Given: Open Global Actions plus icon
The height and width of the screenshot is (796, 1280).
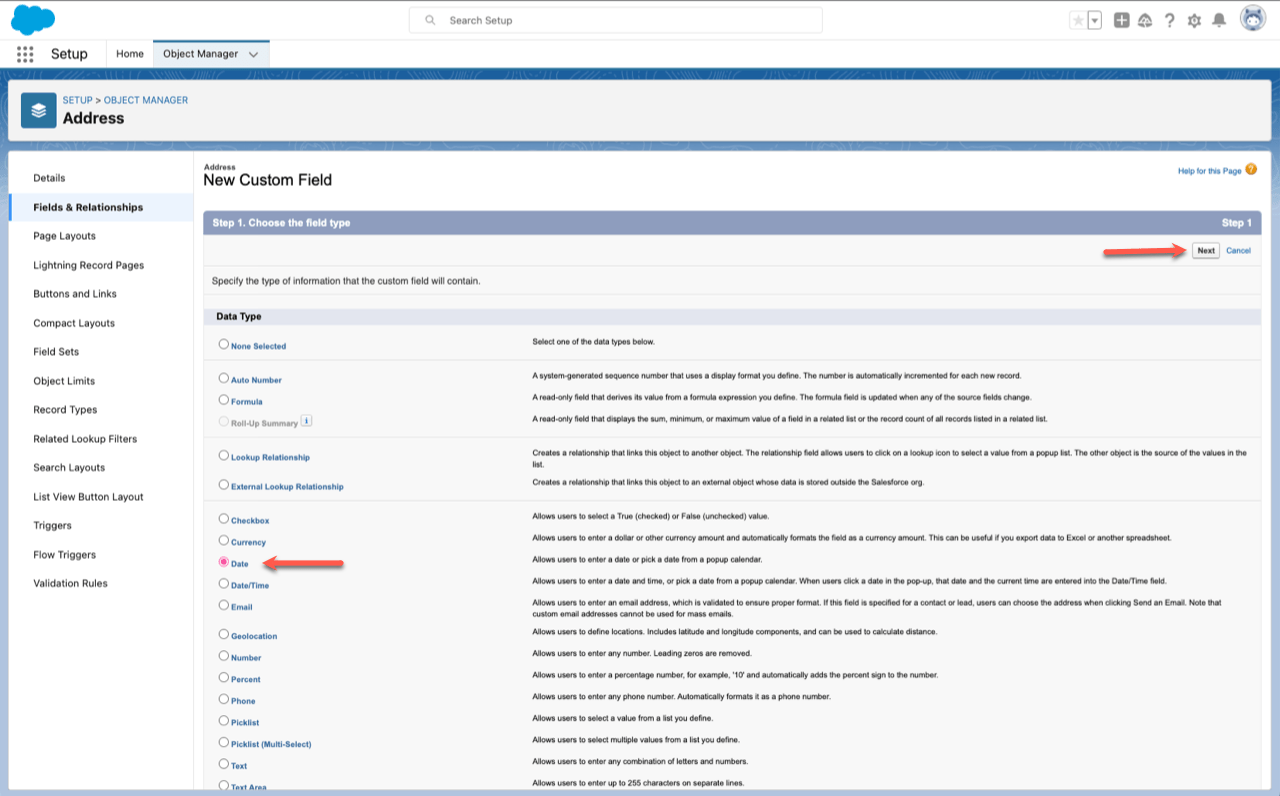Looking at the screenshot, I should tap(1121, 20).
